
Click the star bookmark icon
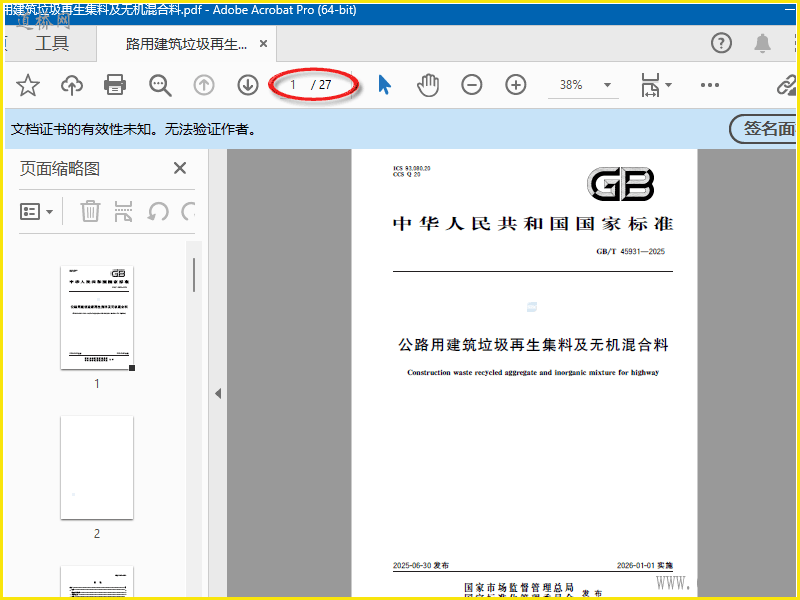(x=28, y=85)
